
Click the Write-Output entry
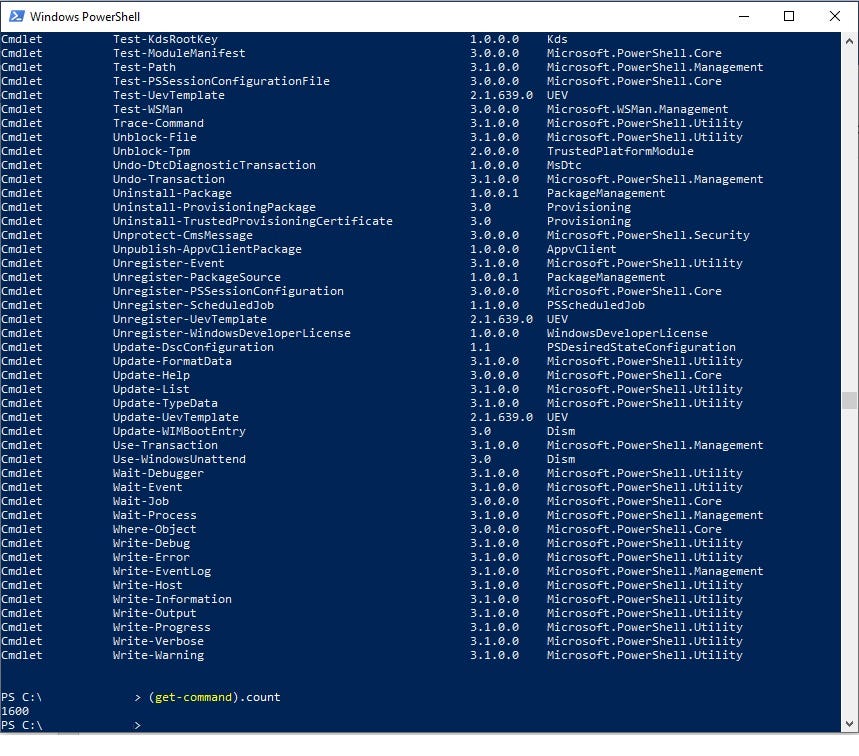pyautogui.click(x=154, y=613)
